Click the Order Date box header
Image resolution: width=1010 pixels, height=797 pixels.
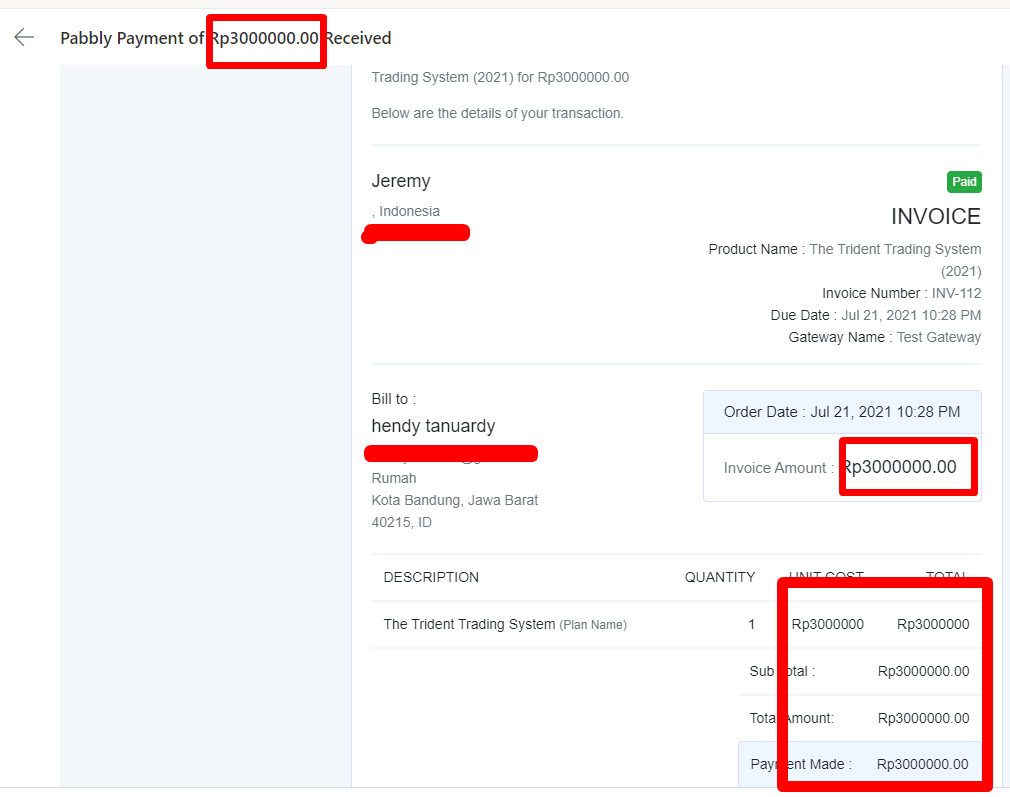pyautogui.click(x=841, y=412)
